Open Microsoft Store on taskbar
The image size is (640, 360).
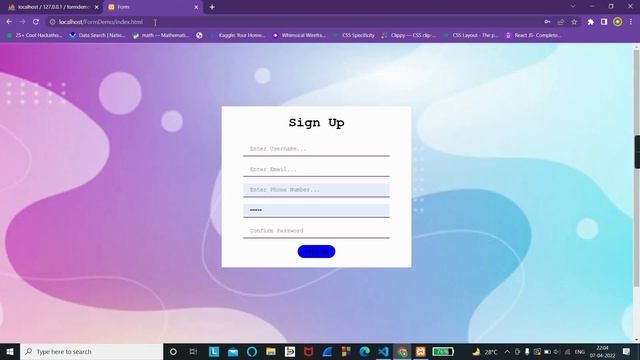(x=346, y=351)
